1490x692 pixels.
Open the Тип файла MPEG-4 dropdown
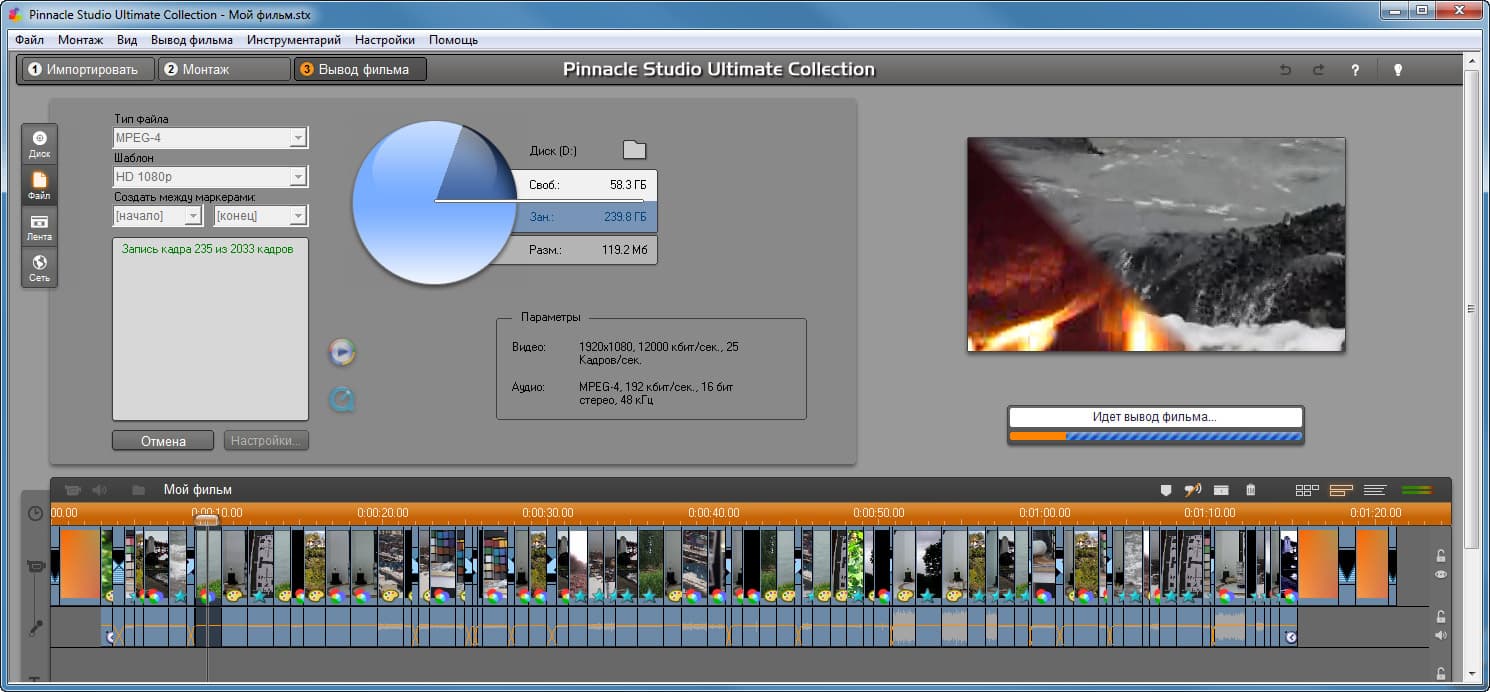click(297, 138)
